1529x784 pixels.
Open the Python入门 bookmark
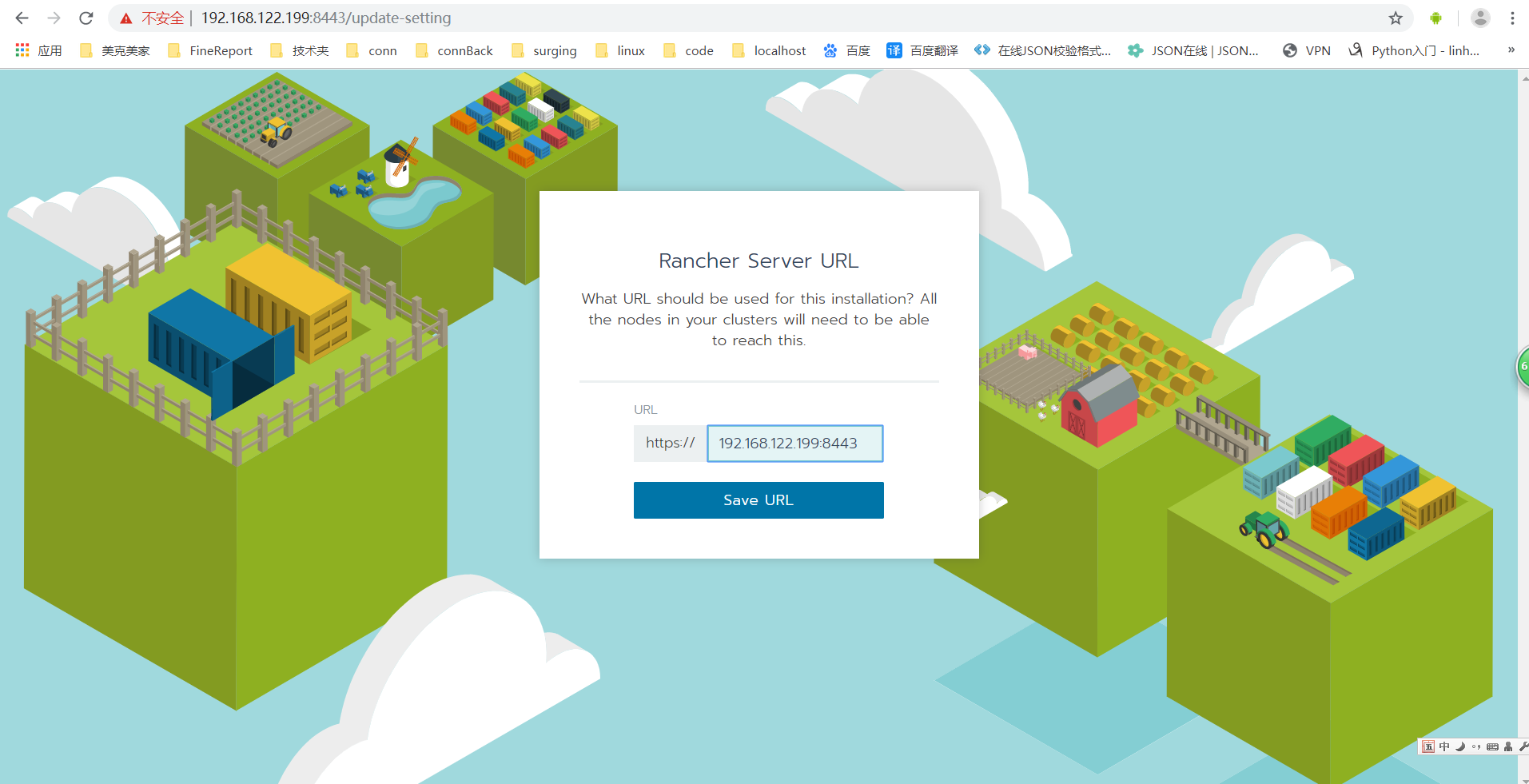(x=1414, y=50)
